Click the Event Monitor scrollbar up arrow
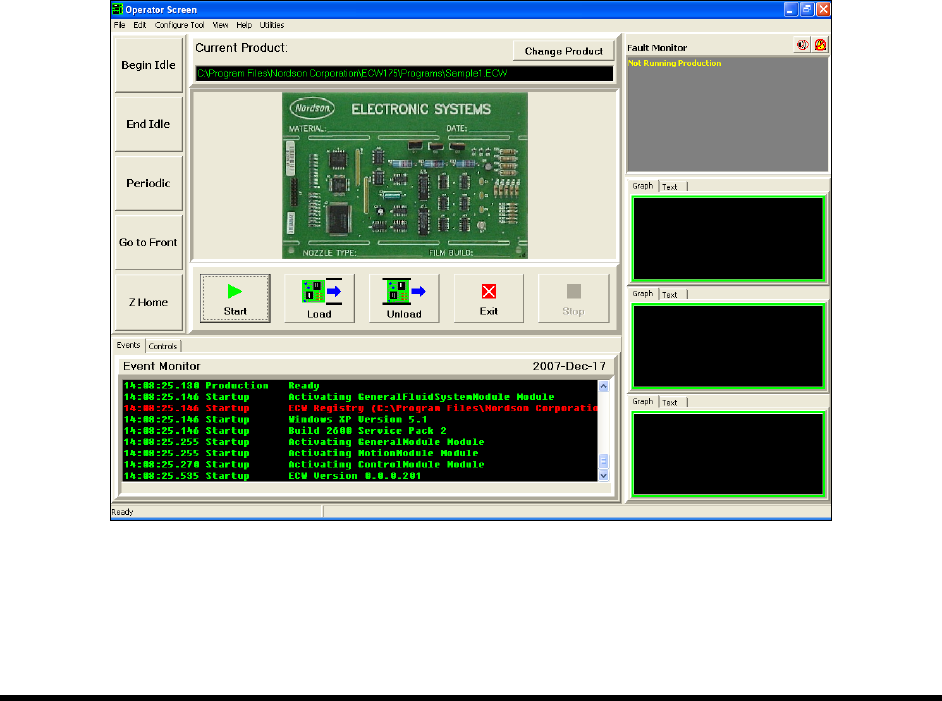 tap(603, 386)
